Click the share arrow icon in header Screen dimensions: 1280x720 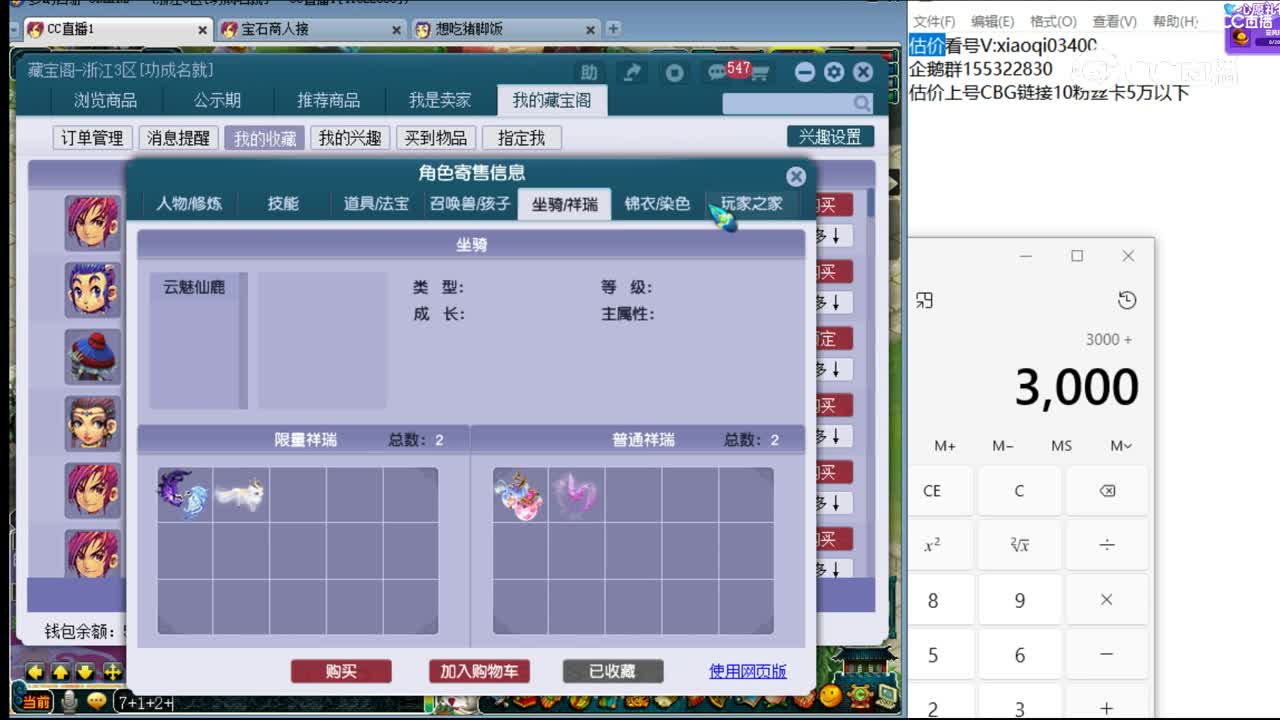pyautogui.click(x=632, y=72)
